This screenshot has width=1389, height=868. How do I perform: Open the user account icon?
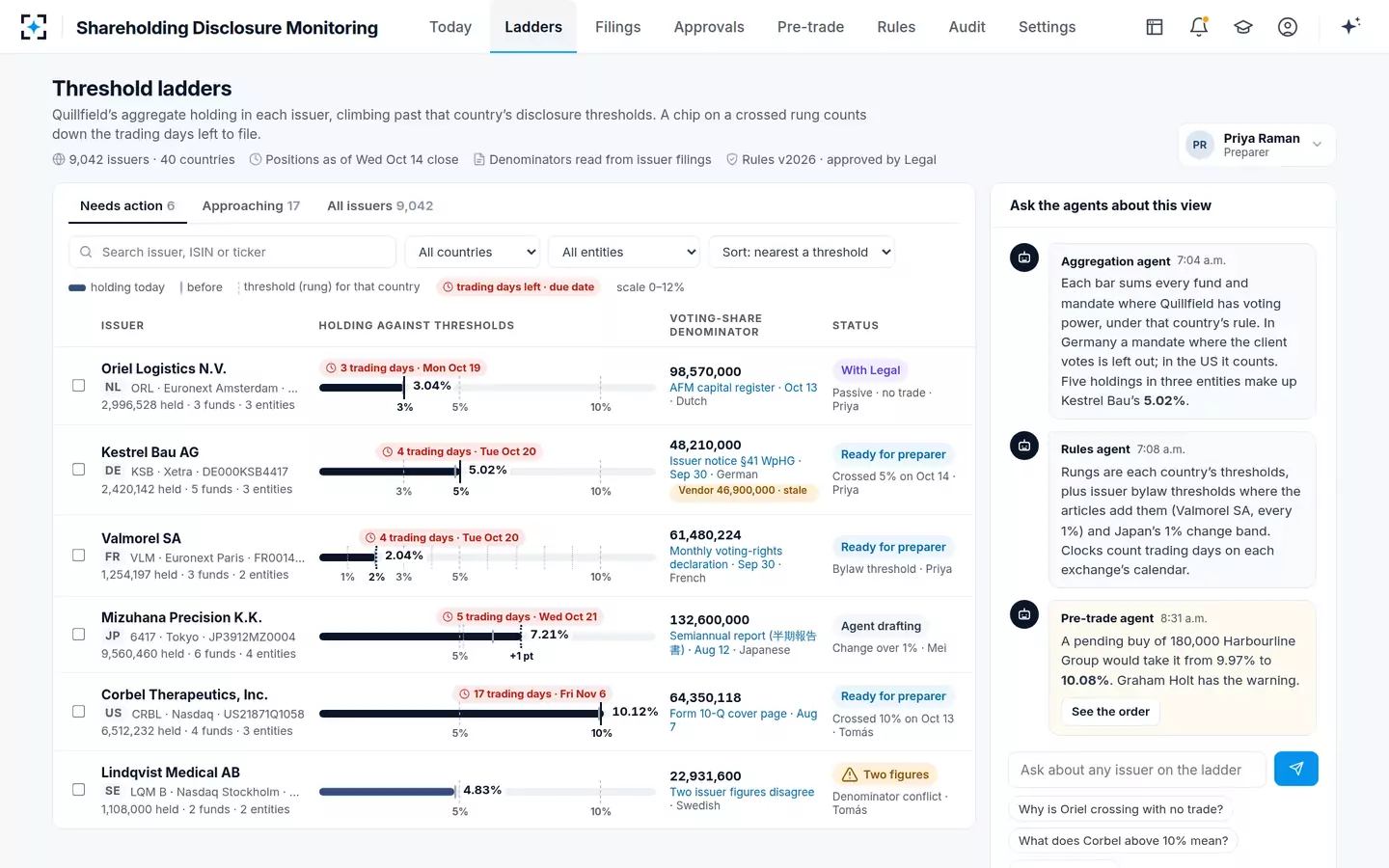[1288, 27]
